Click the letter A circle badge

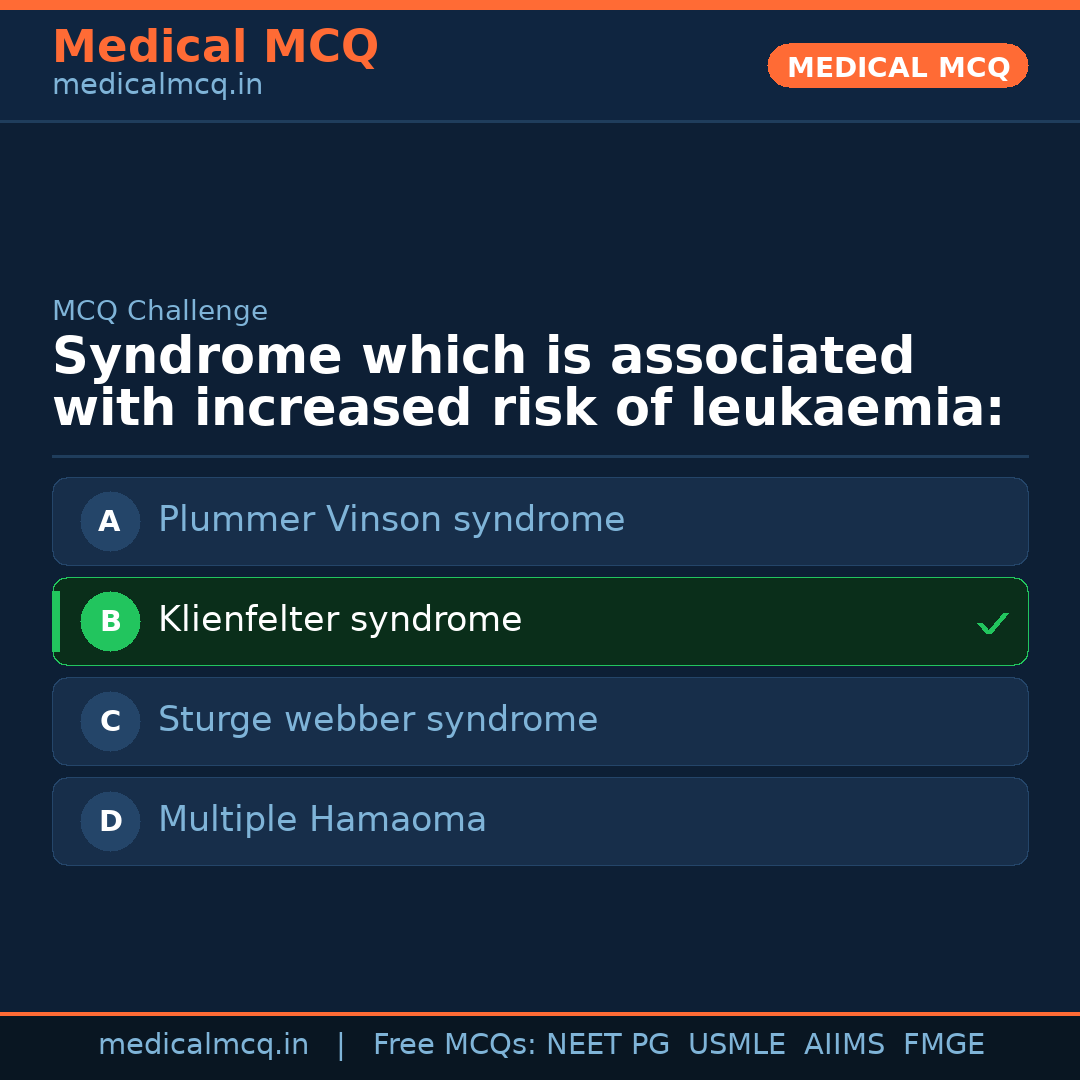click(x=110, y=521)
